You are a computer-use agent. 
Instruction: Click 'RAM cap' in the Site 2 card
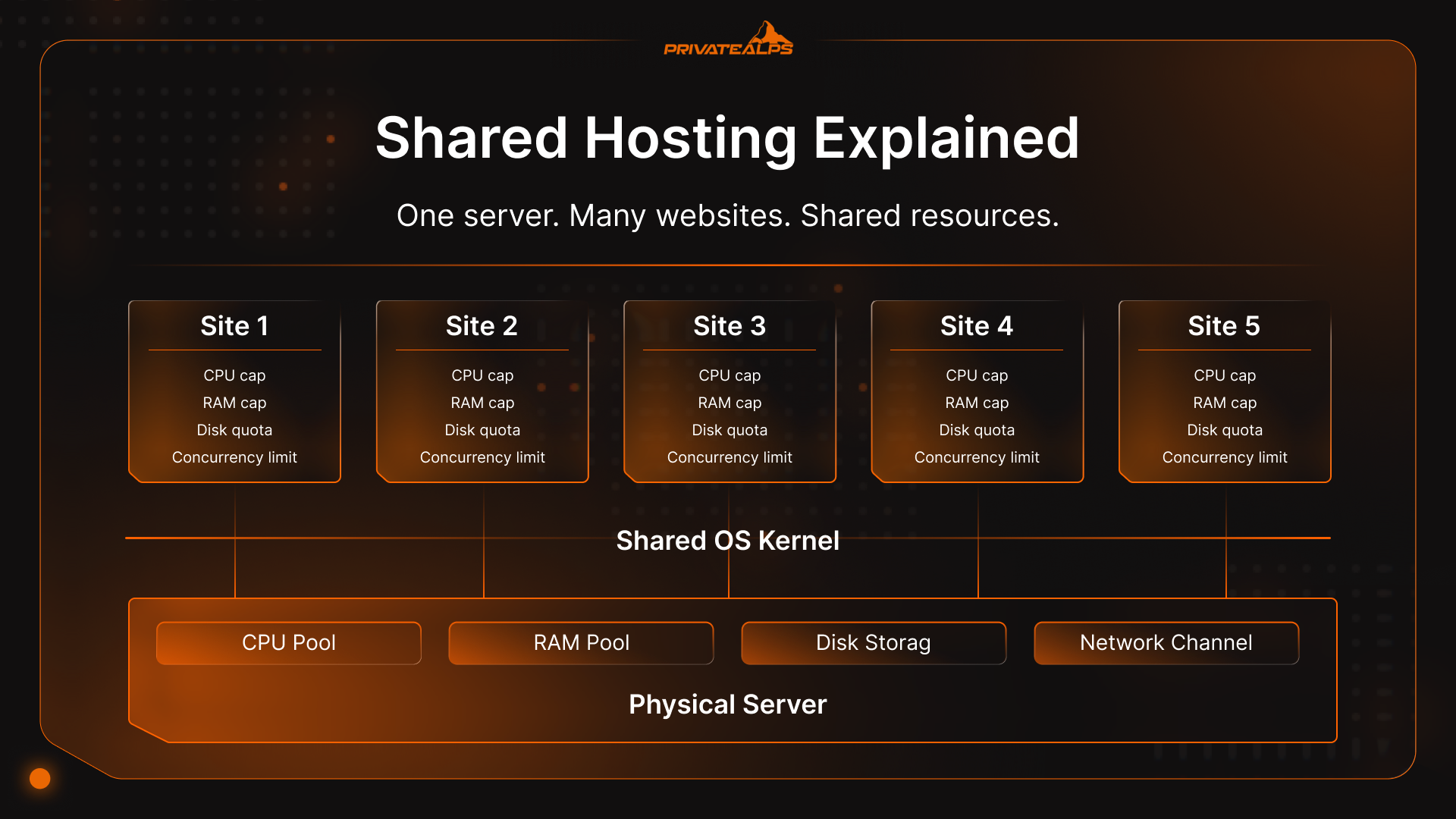pyautogui.click(x=482, y=403)
